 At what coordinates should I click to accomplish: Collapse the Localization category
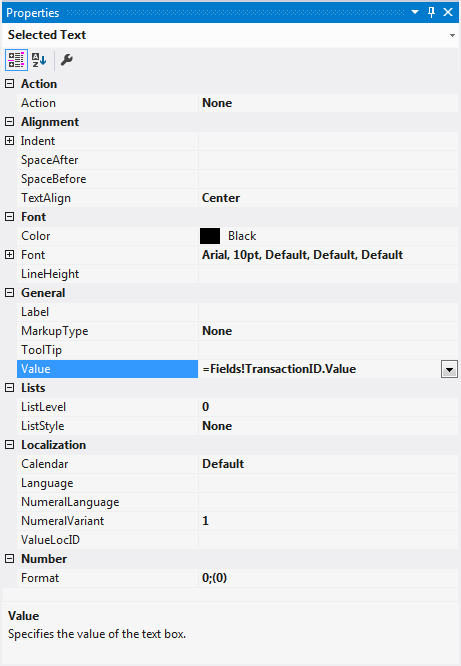tap(9, 445)
